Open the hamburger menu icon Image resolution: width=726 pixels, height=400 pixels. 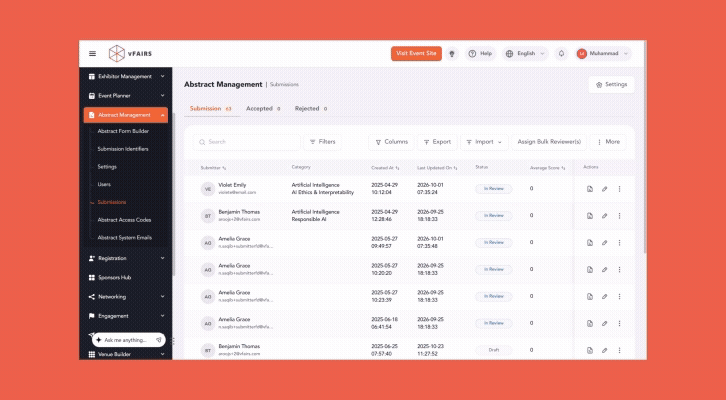click(93, 54)
